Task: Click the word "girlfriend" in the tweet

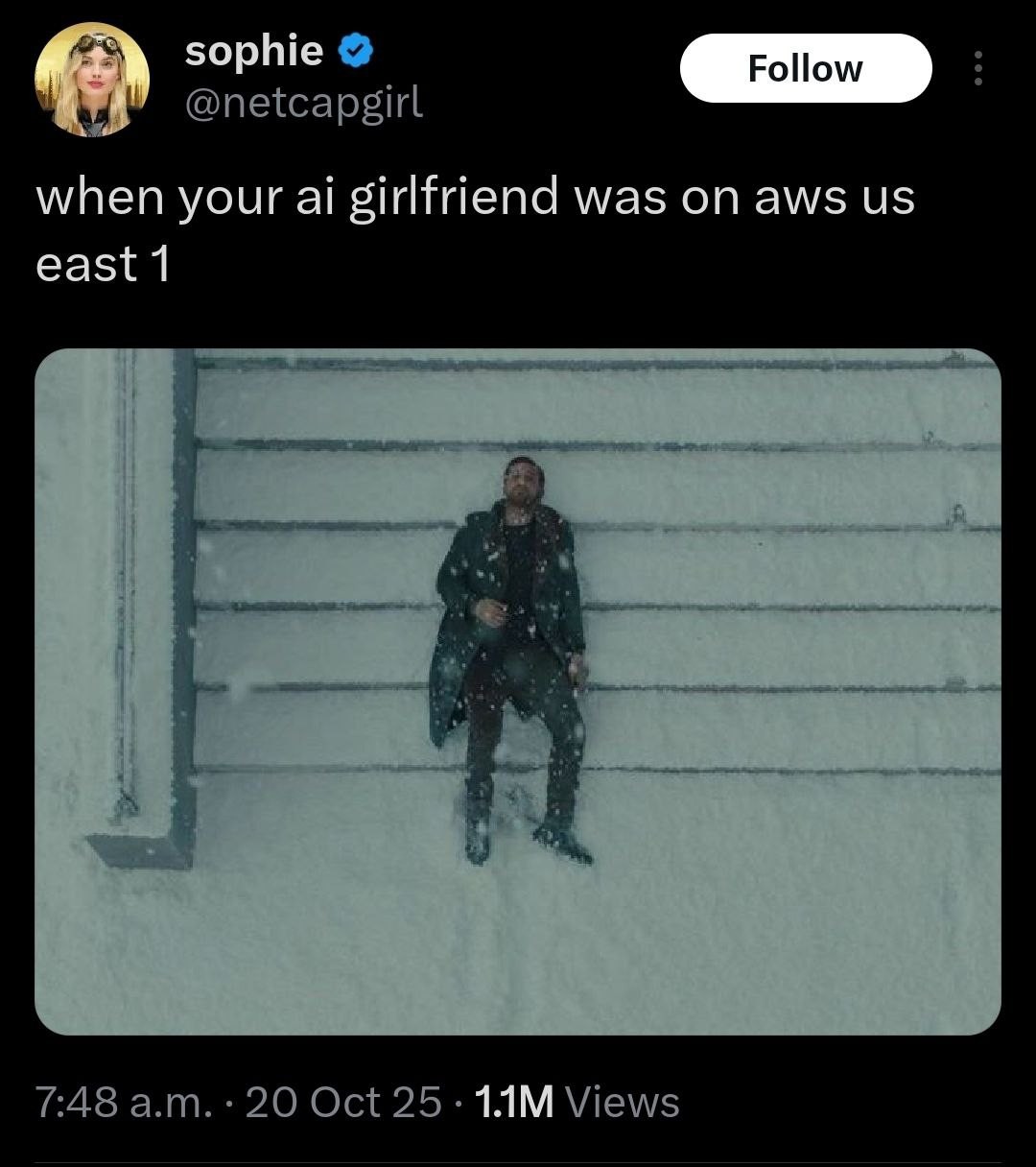Action: (x=453, y=198)
